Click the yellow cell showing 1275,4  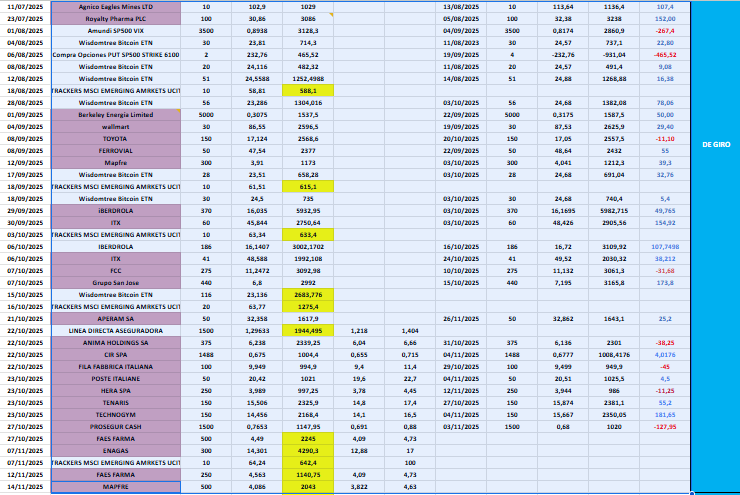(308, 307)
